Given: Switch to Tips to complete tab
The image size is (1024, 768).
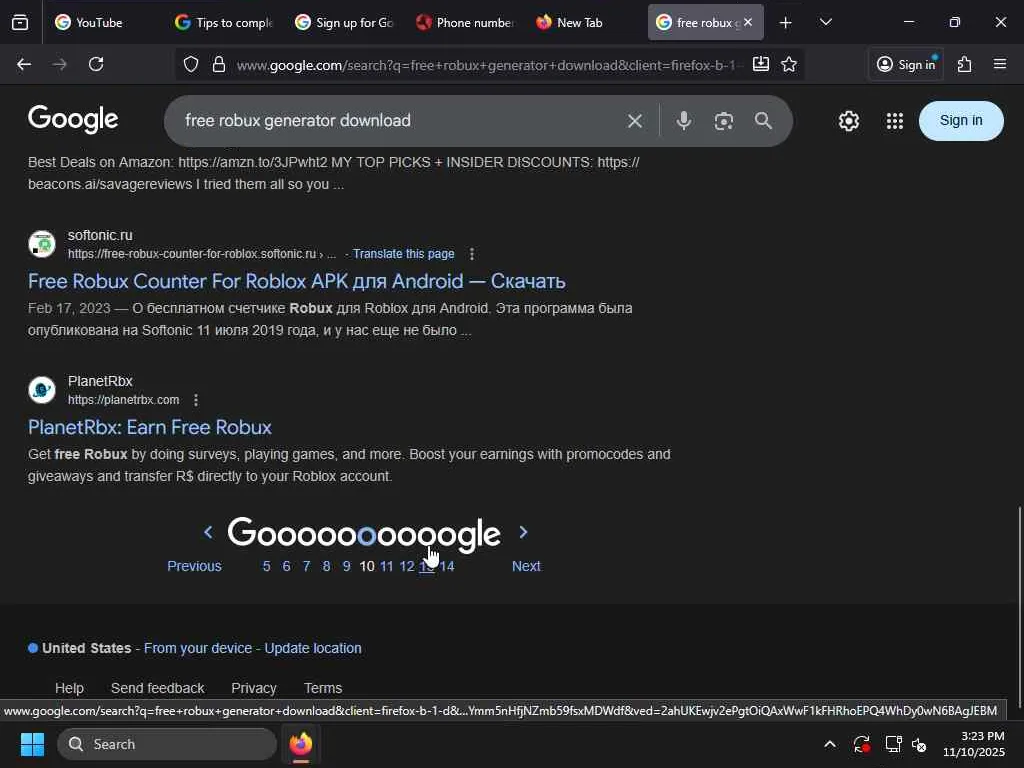Looking at the screenshot, I should (223, 23).
